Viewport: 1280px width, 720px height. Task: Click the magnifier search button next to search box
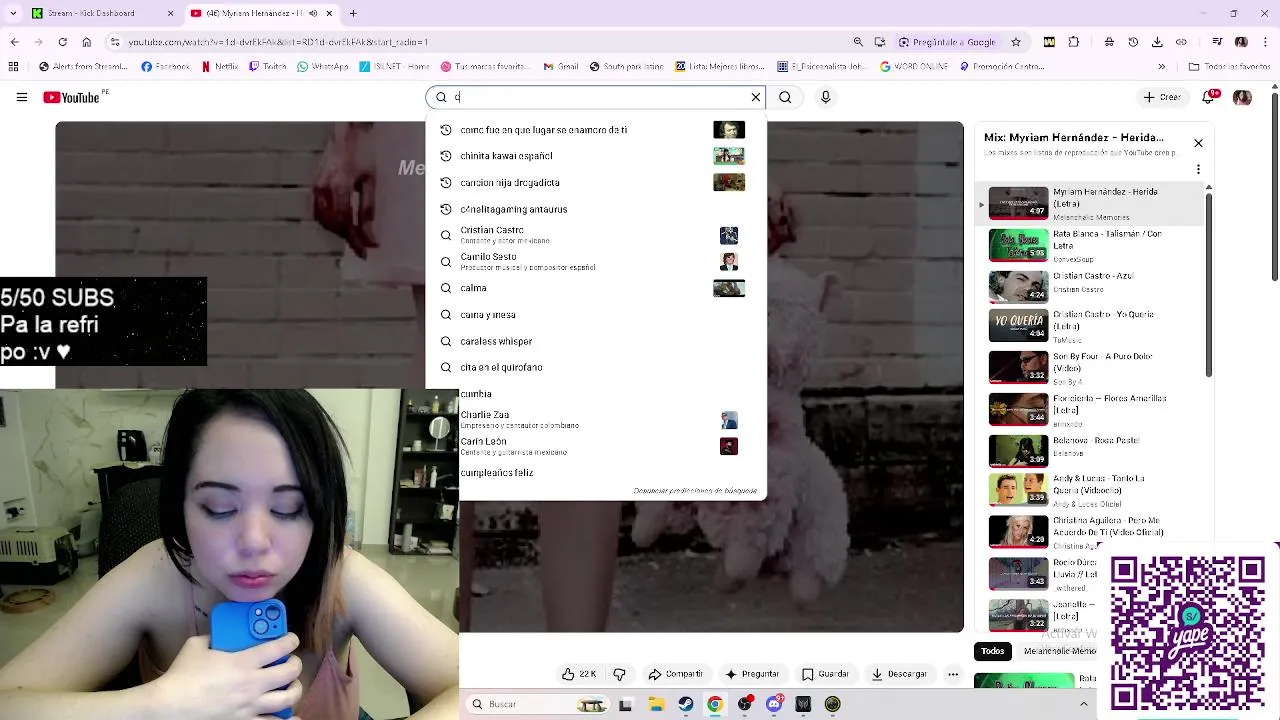coord(785,97)
